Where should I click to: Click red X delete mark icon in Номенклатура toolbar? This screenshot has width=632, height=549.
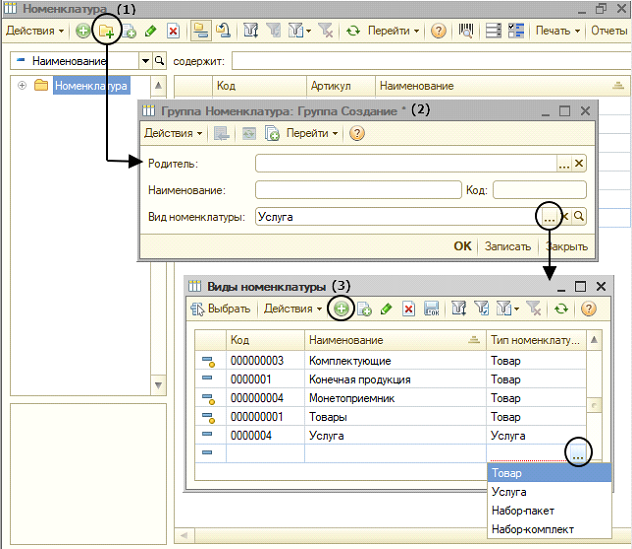coord(173,31)
